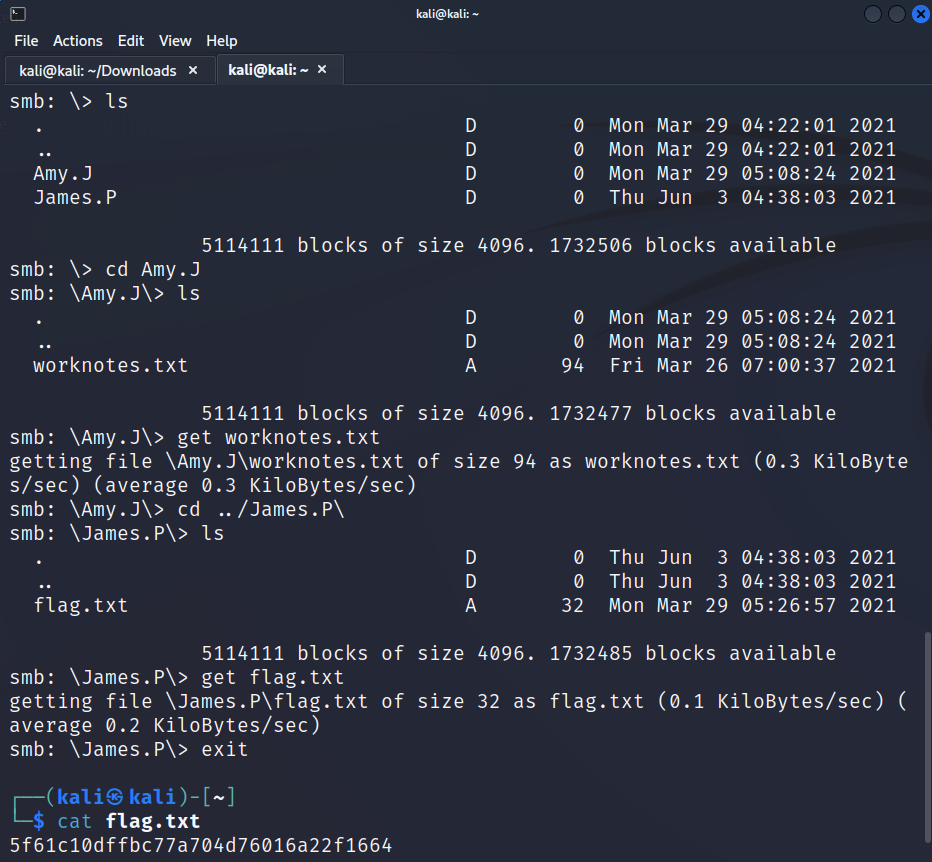This screenshot has width=932, height=862.
Task: Close the active kali@kali: ~ tab
Action: (x=324, y=70)
